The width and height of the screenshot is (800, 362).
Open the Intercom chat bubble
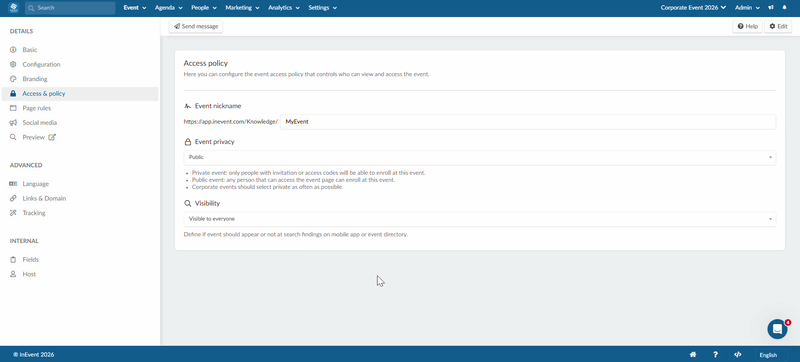pyautogui.click(x=777, y=329)
